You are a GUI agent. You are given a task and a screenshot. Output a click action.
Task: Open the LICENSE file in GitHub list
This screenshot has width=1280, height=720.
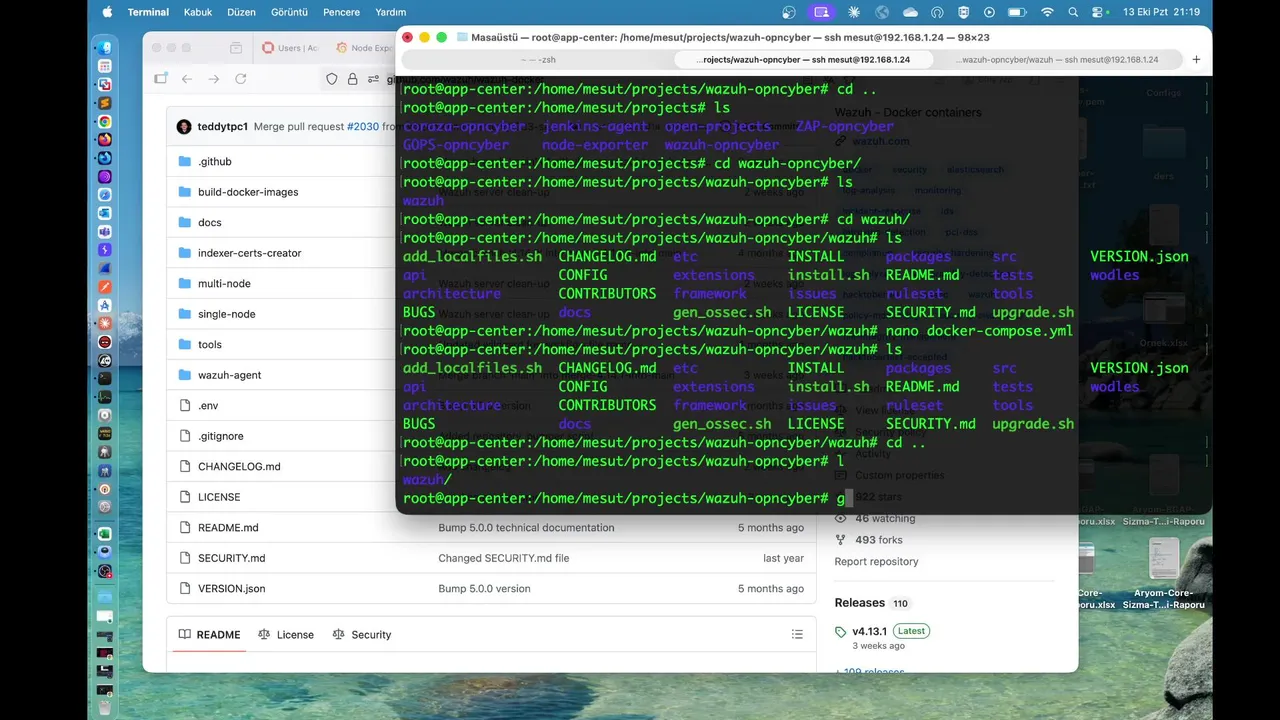click(219, 497)
